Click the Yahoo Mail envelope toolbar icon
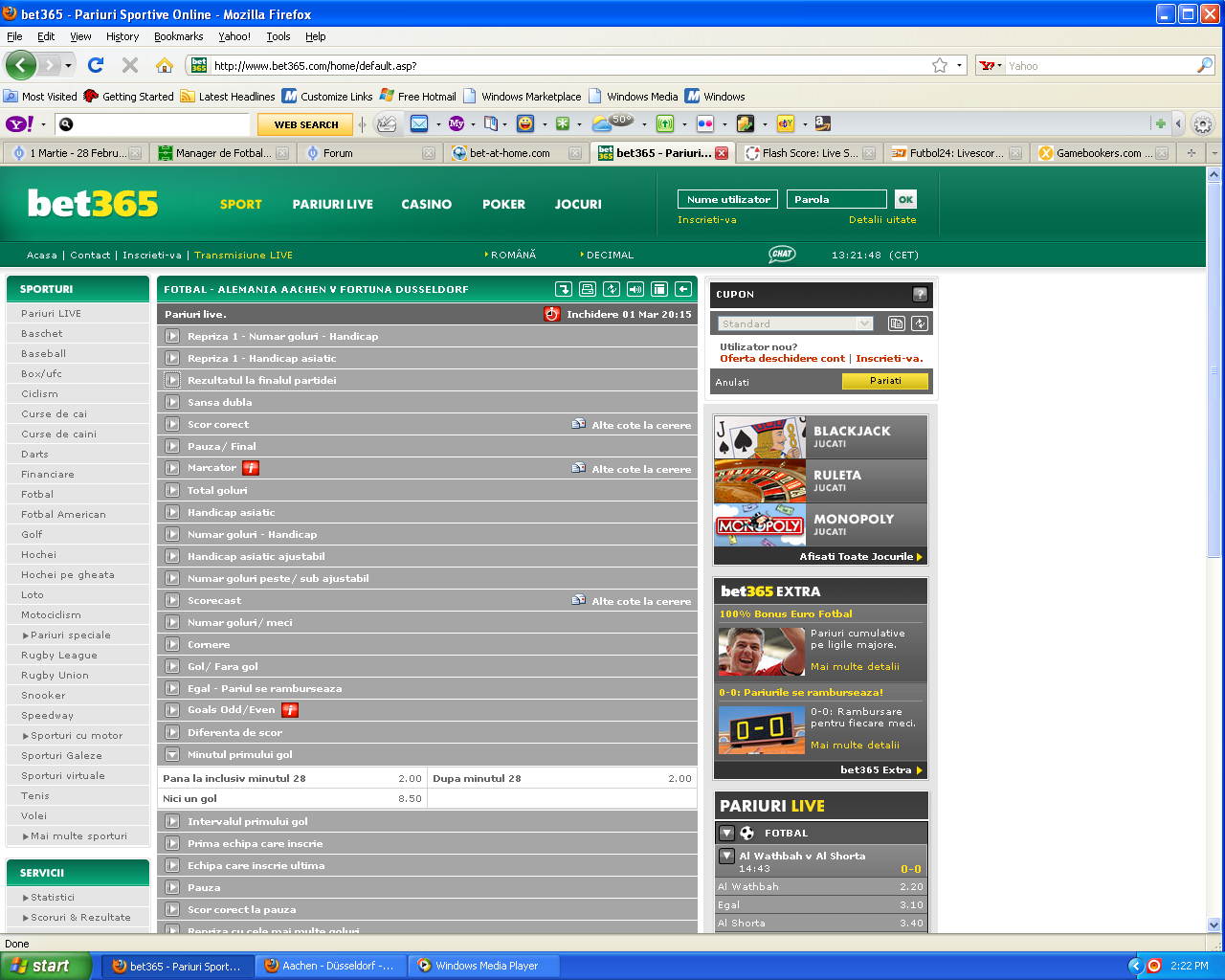 [x=419, y=123]
